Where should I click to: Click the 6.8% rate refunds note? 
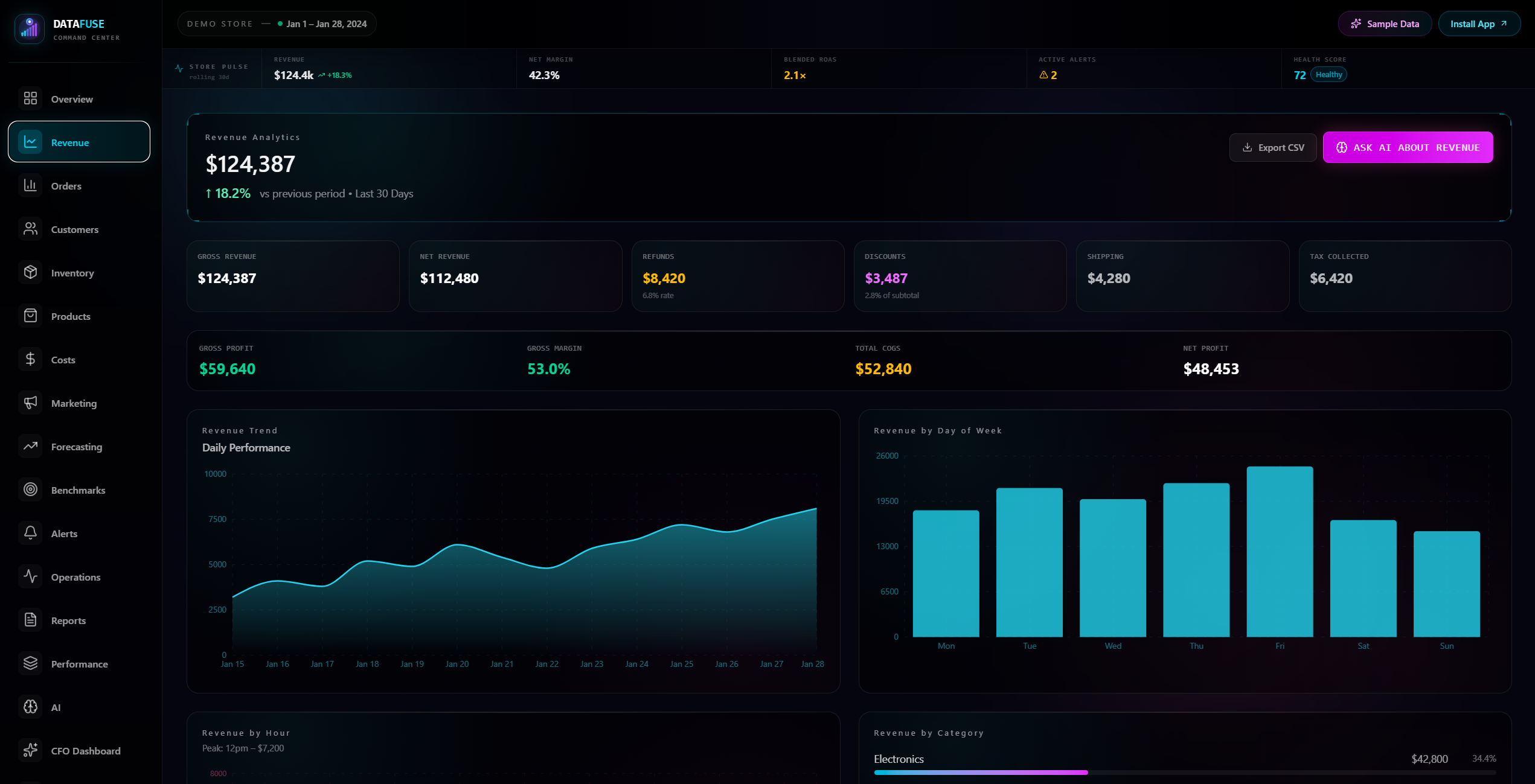pyautogui.click(x=658, y=295)
